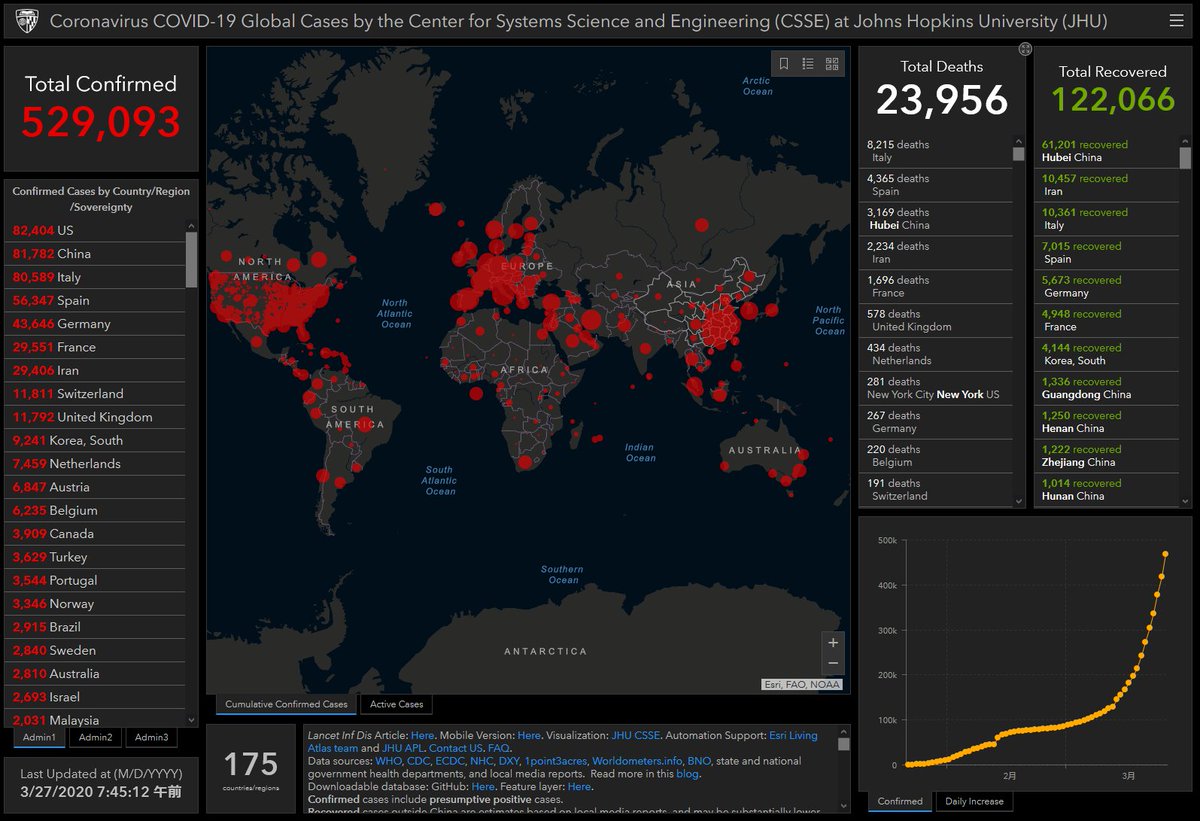Open the basemap gallery grid icon
Viewport: 1200px width, 821px height.
pyautogui.click(x=832, y=64)
